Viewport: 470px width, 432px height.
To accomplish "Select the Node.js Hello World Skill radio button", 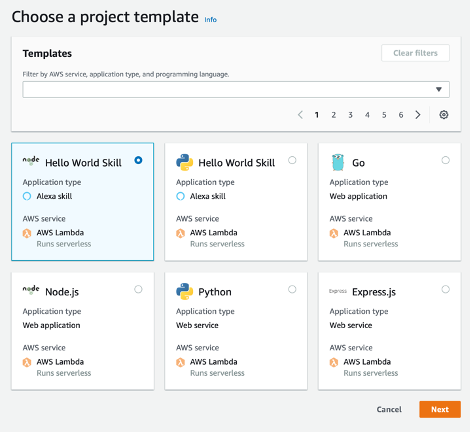I will [x=138, y=160].
